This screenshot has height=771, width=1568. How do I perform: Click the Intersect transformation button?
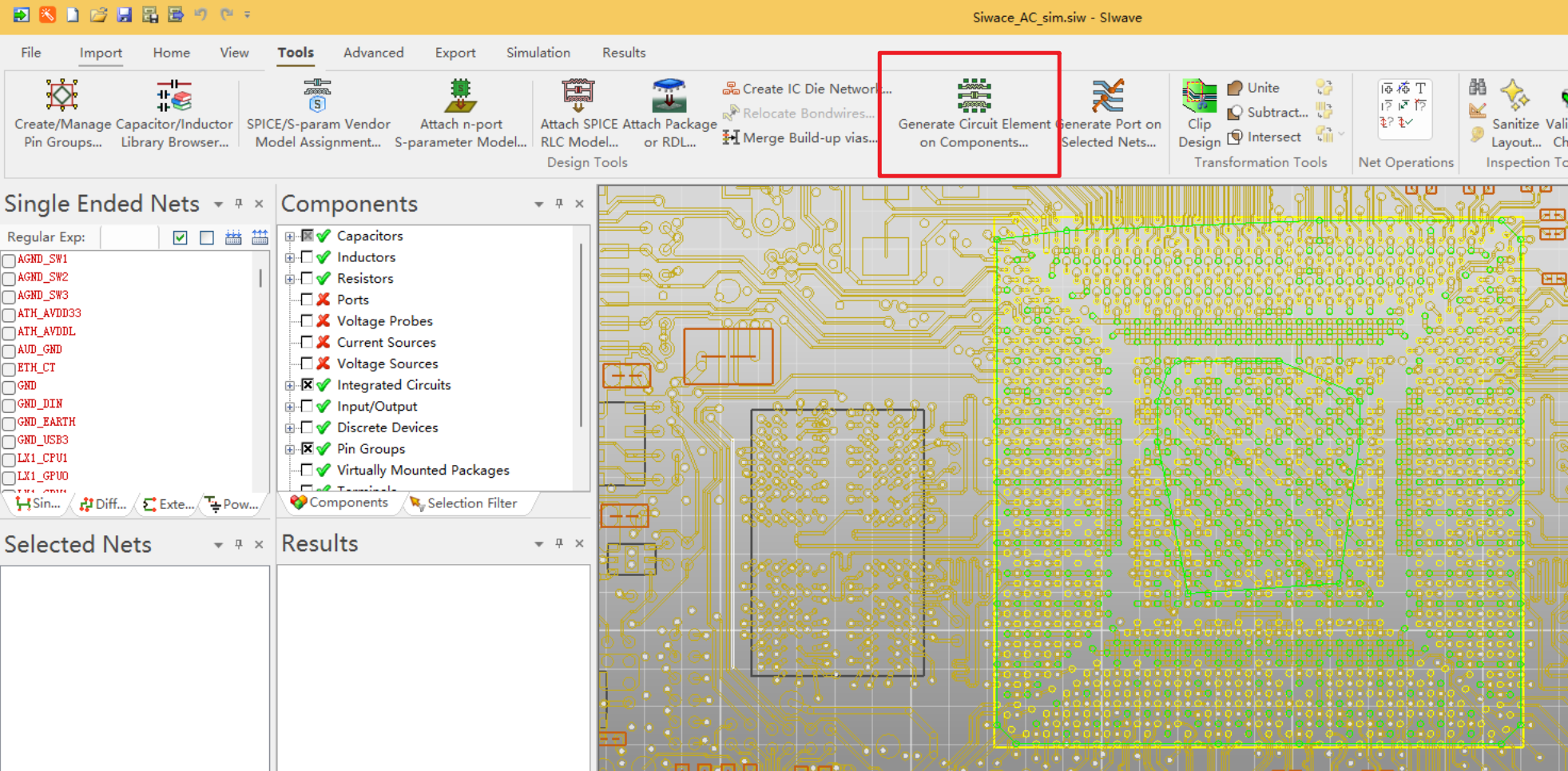click(1264, 137)
